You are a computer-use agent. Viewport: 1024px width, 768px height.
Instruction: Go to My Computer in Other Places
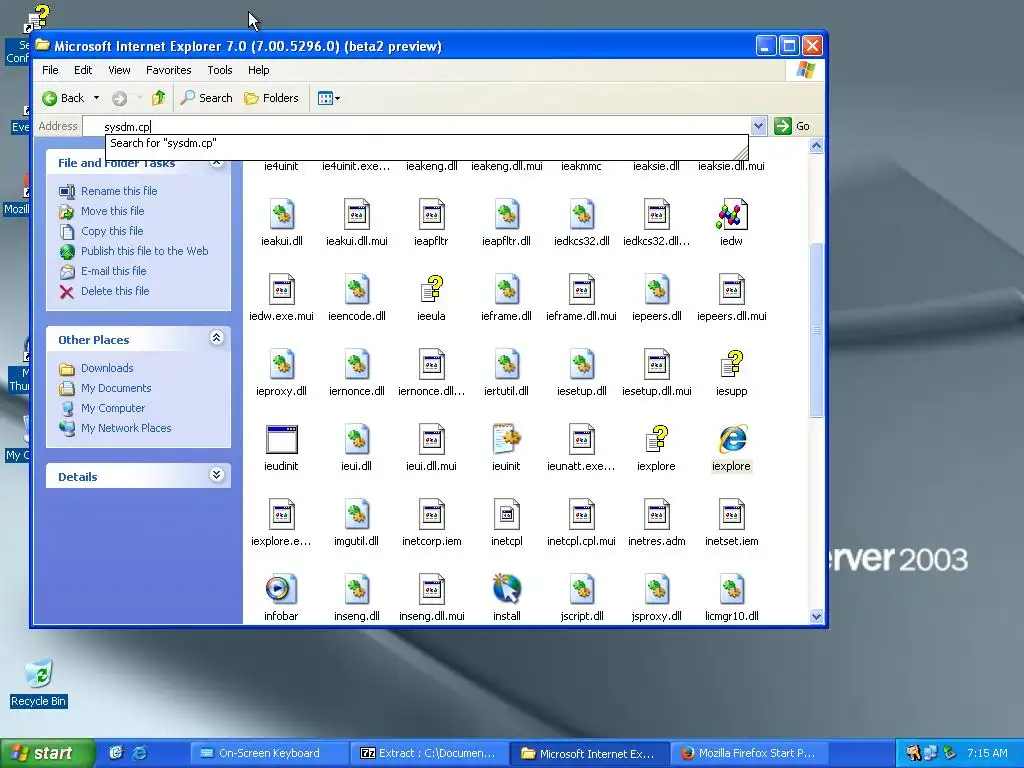[113, 408]
